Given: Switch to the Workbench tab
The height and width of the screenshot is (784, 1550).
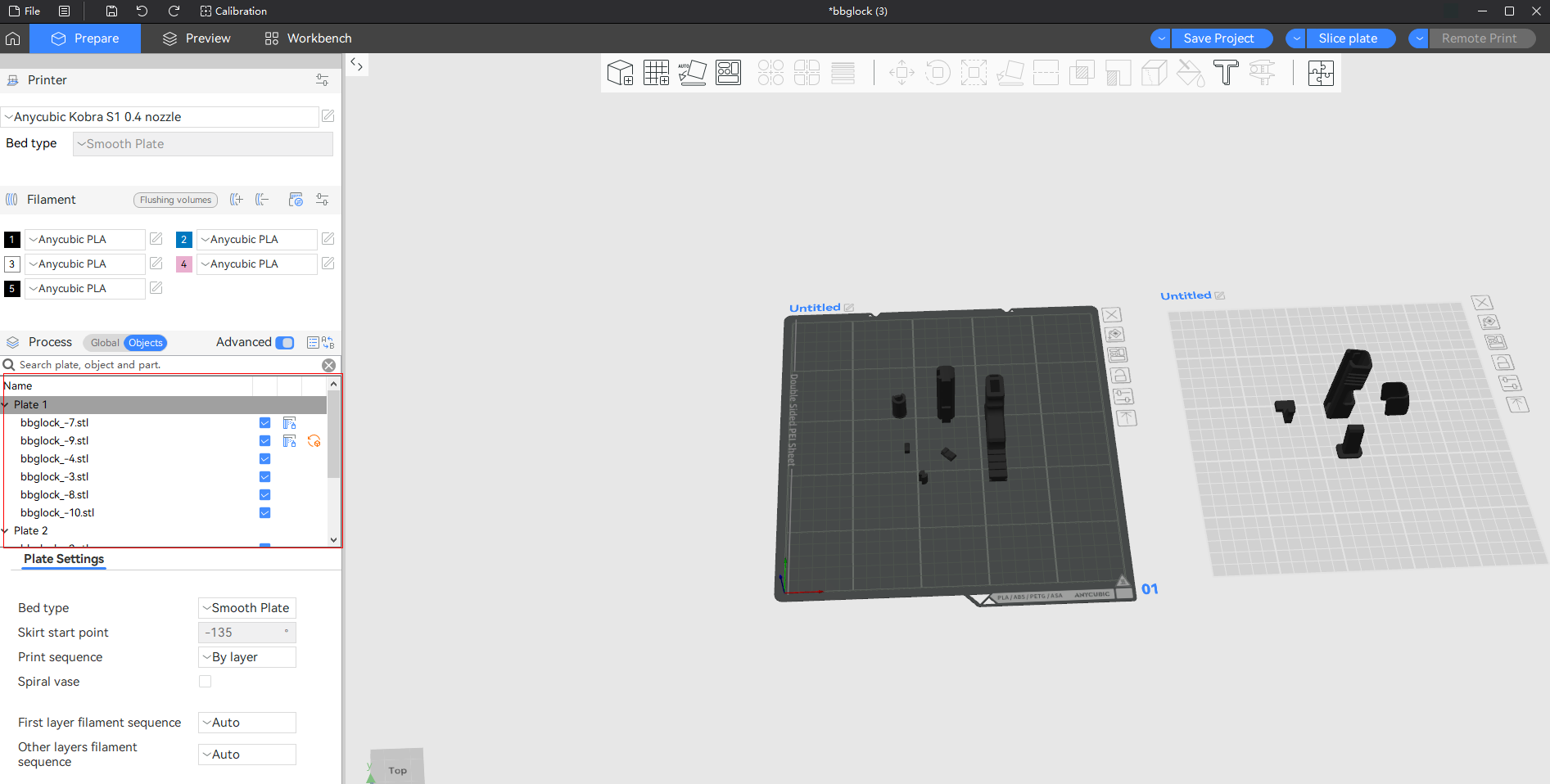Looking at the screenshot, I should (308, 38).
